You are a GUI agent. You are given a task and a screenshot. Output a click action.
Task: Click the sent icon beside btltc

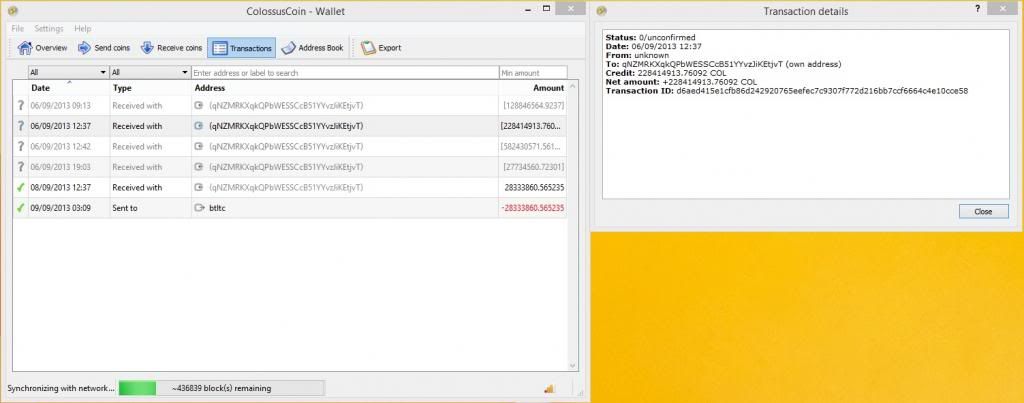[199, 208]
